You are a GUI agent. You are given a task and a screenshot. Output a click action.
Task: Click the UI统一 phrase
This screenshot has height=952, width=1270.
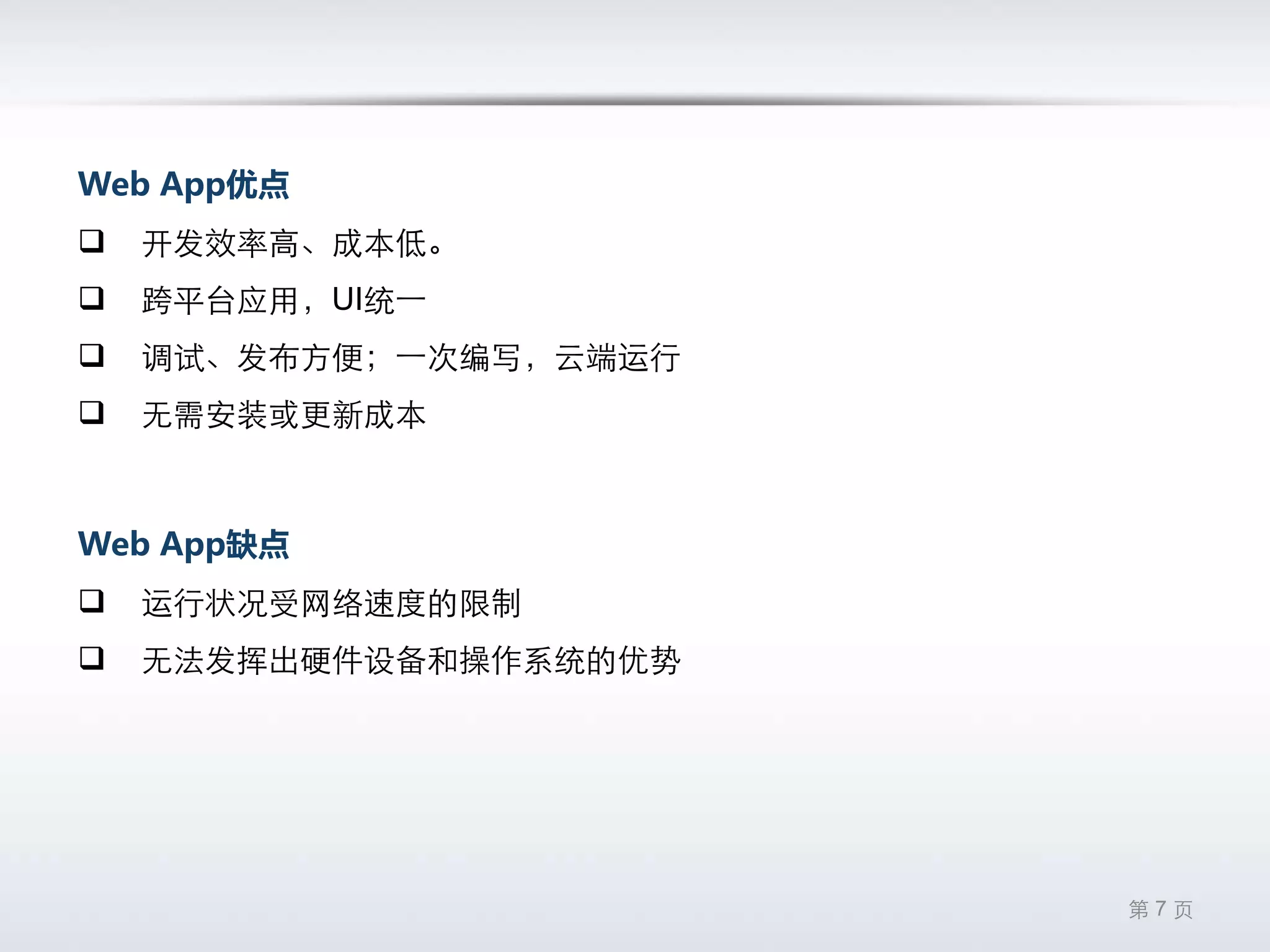pyautogui.click(x=378, y=301)
